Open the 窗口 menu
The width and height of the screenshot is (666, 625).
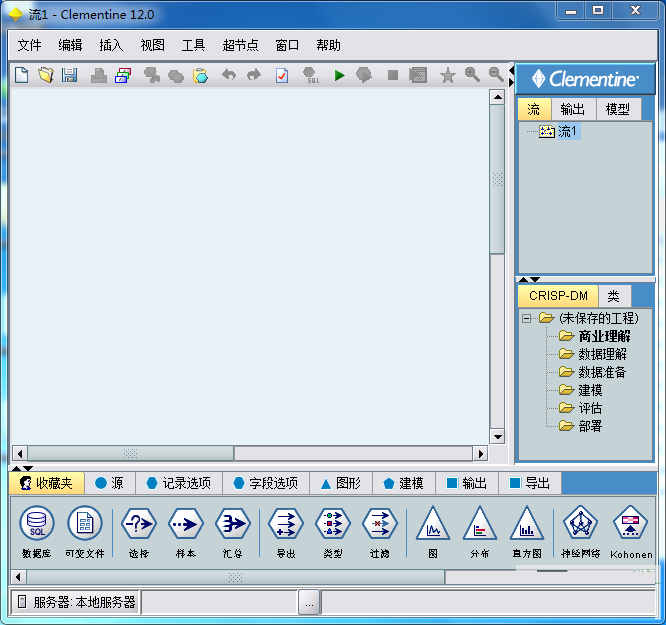(x=287, y=45)
